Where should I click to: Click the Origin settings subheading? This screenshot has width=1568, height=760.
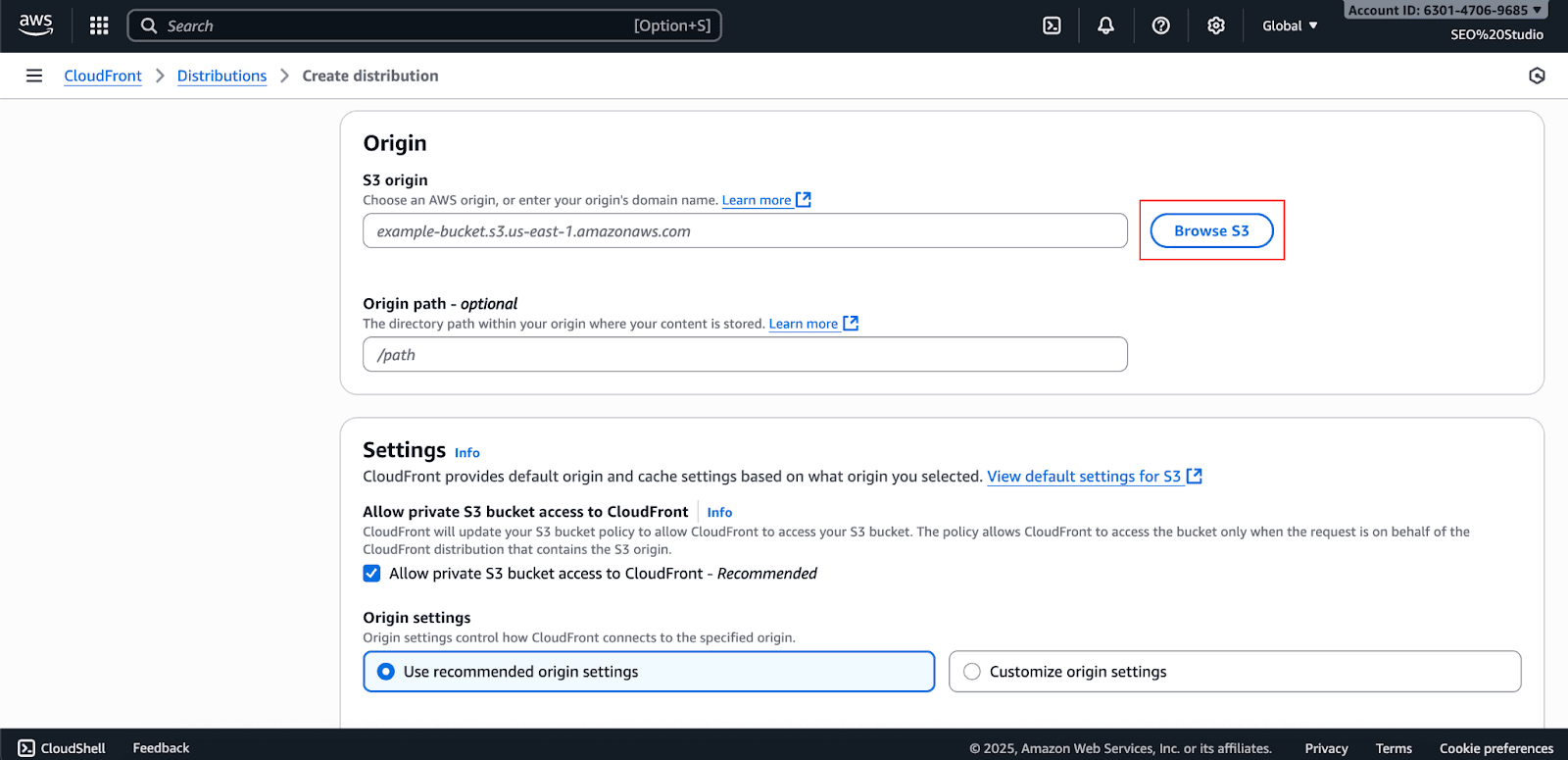coord(416,618)
